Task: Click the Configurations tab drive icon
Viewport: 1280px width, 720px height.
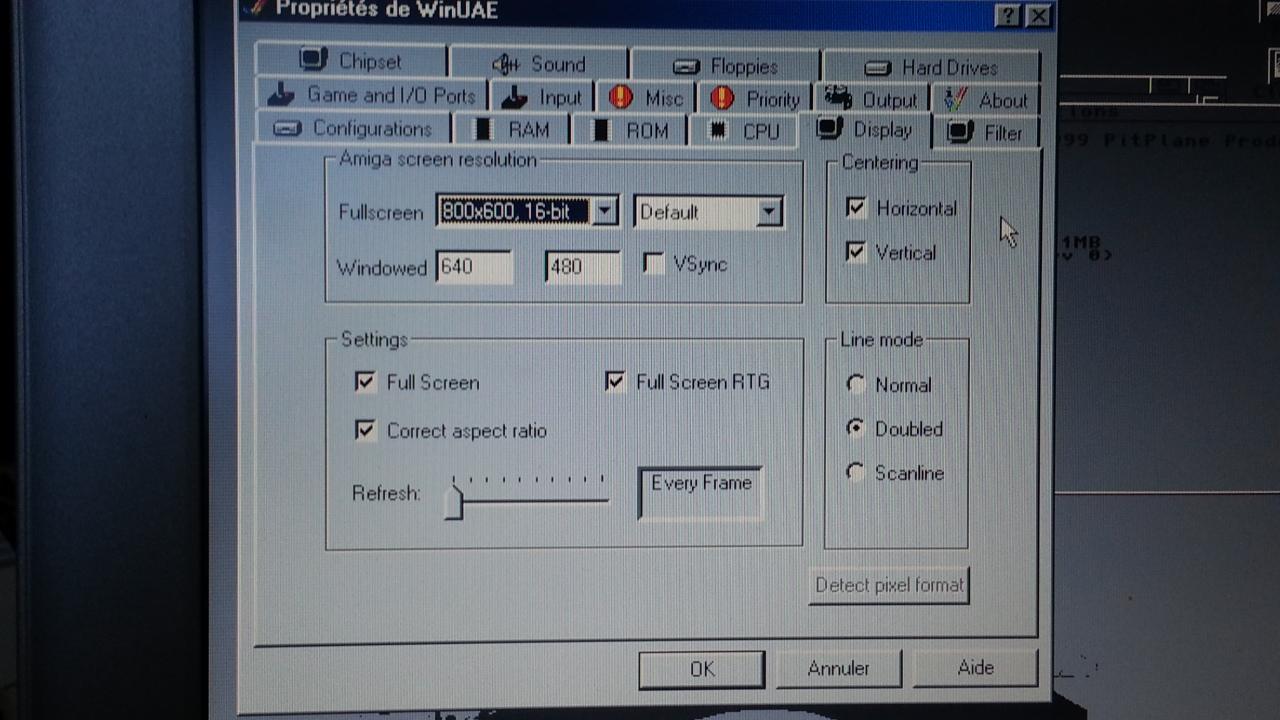Action: (x=287, y=129)
